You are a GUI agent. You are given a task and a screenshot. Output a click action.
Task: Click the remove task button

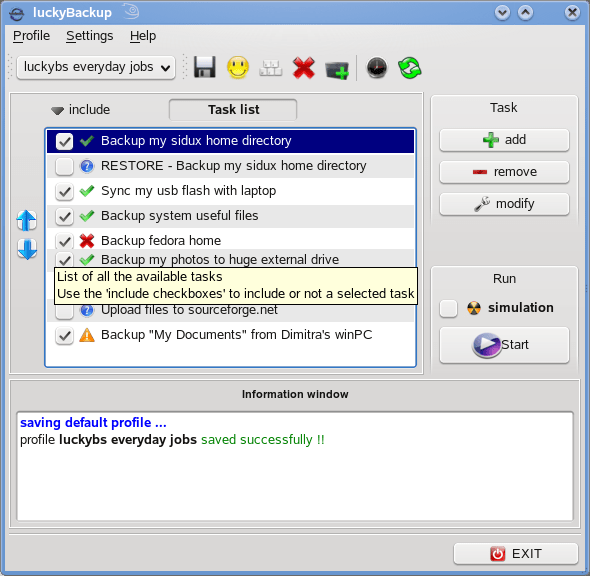pyautogui.click(x=504, y=172)
